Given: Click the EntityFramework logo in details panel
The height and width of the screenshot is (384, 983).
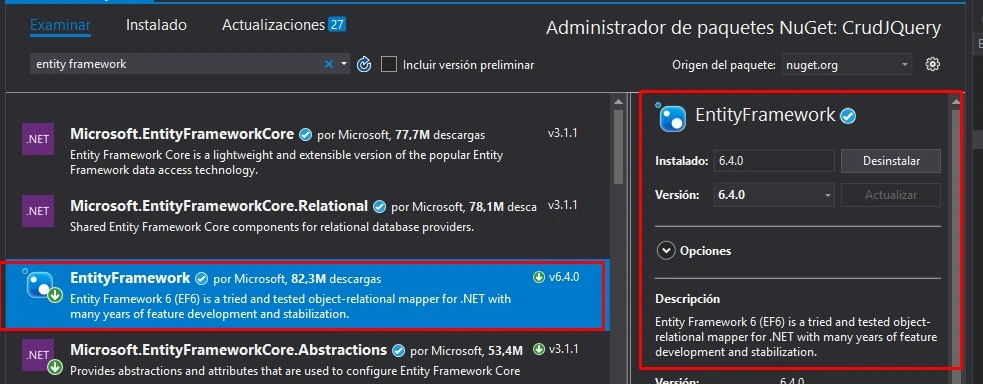Looking at the screenshot, I should (x=672, y=117).
